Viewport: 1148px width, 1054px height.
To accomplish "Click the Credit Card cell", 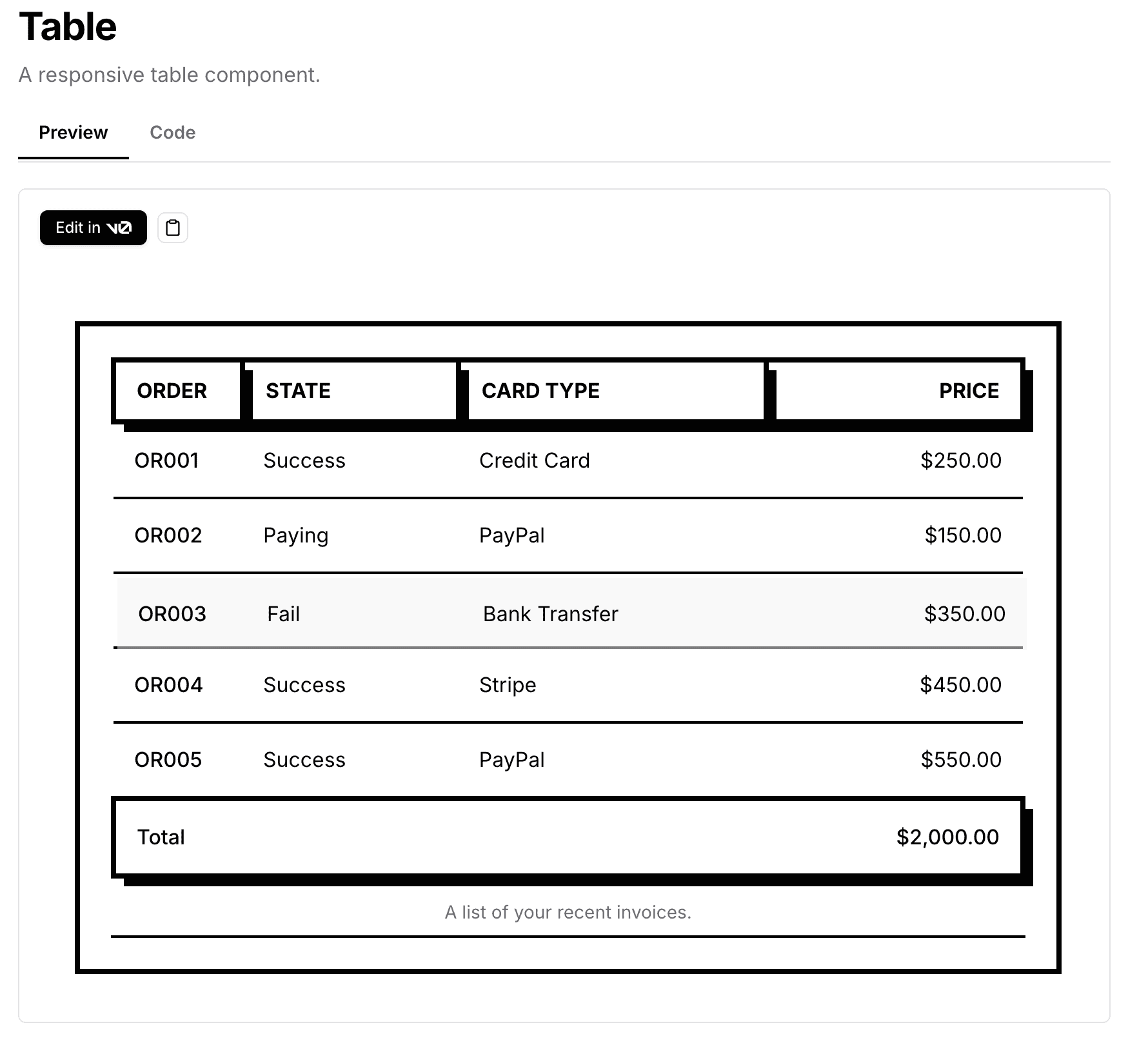I will point(535,461).
